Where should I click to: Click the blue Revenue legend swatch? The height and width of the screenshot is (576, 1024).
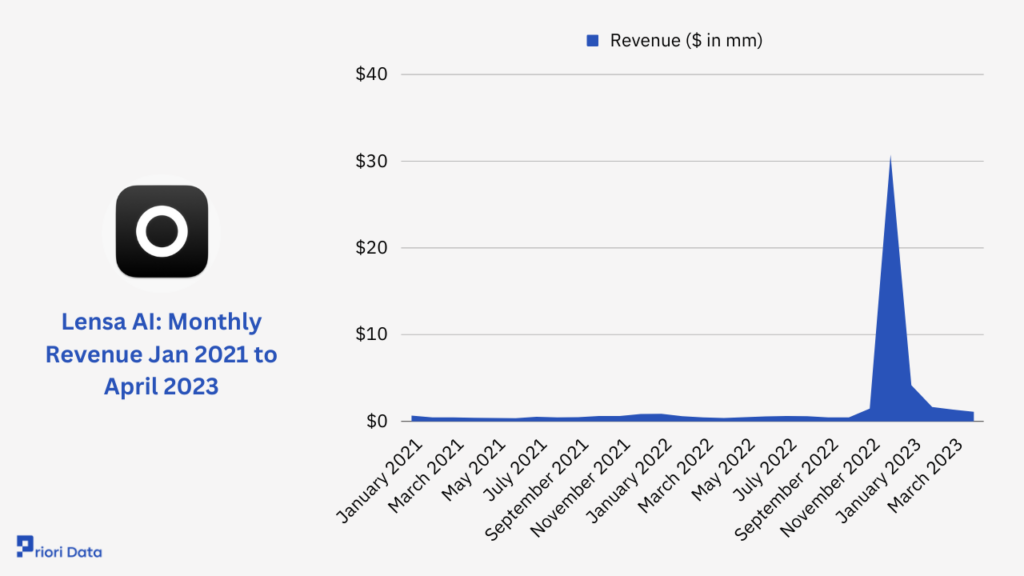(592, 40)
